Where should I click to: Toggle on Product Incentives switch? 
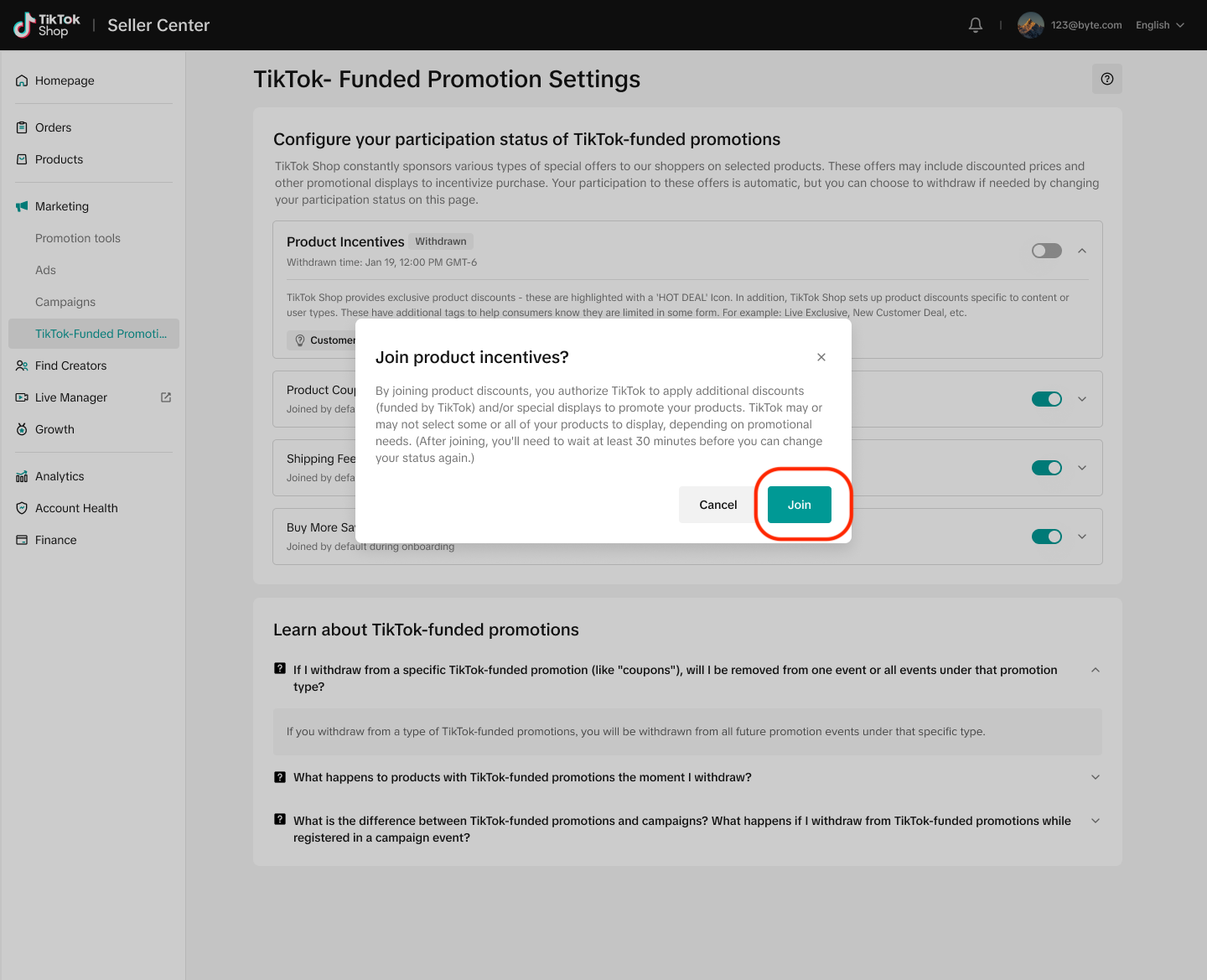click(1046, 251)
